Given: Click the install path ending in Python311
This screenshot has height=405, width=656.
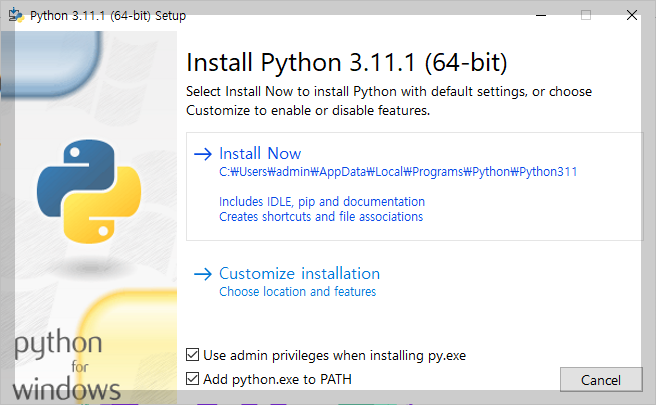Looking at the screenshot, I should [398, 172].
